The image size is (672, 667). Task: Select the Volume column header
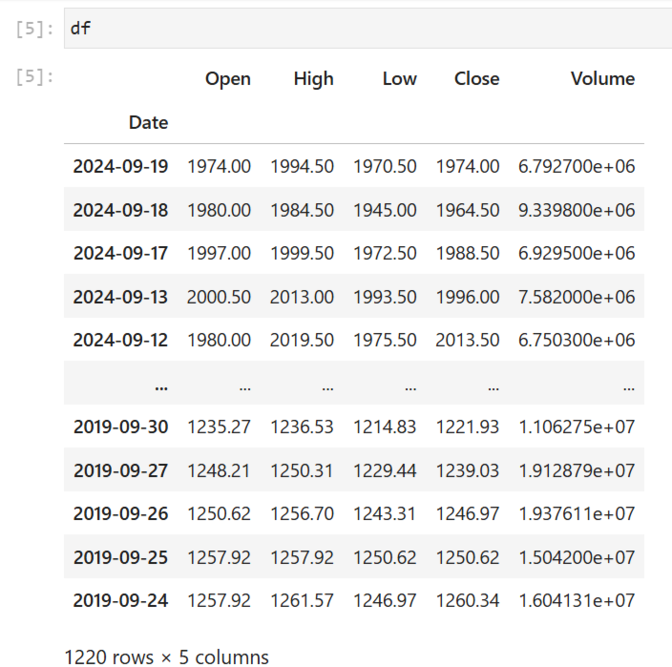(602, 79)
